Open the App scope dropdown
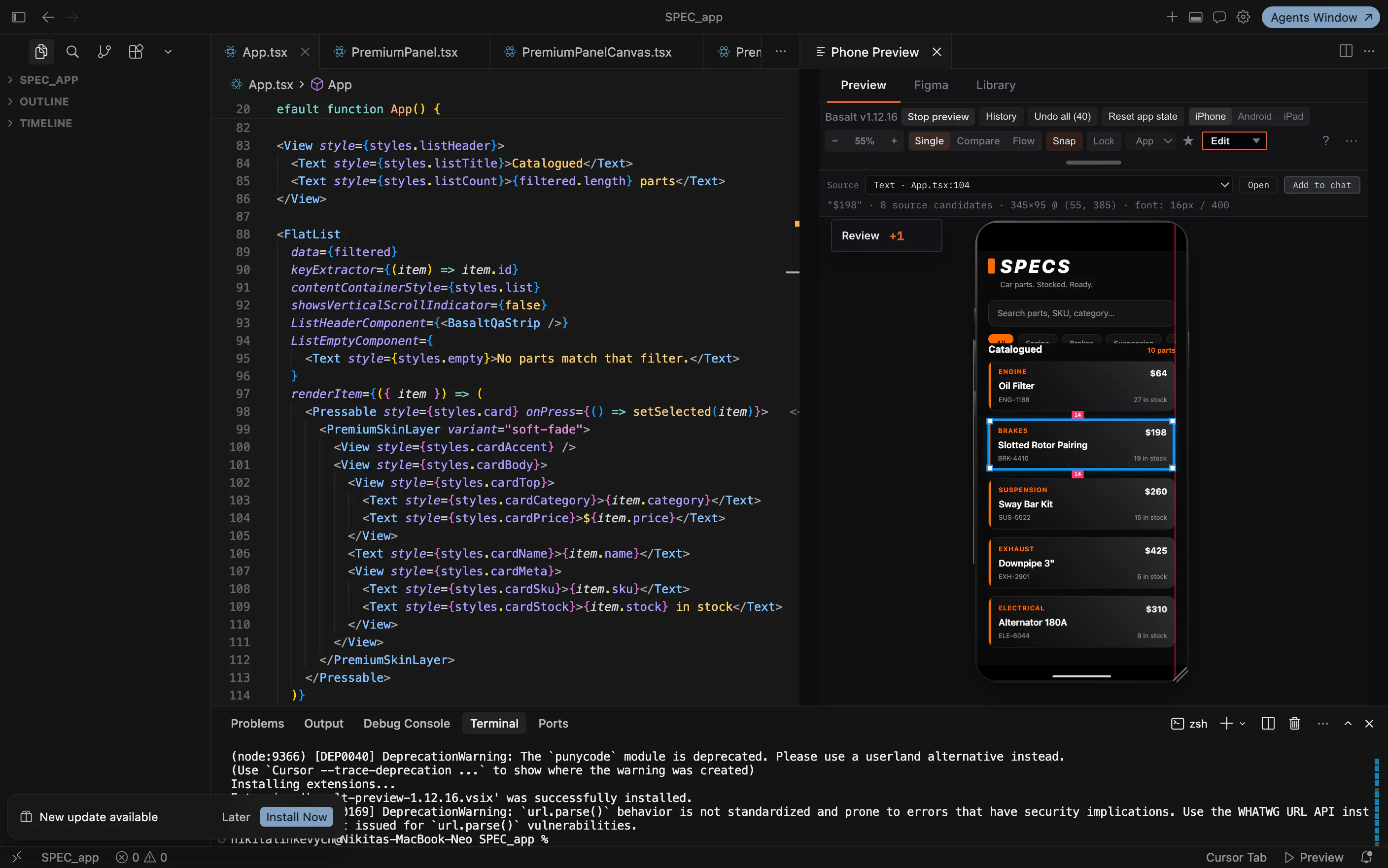1388x868 pixels. (1153, 141)
